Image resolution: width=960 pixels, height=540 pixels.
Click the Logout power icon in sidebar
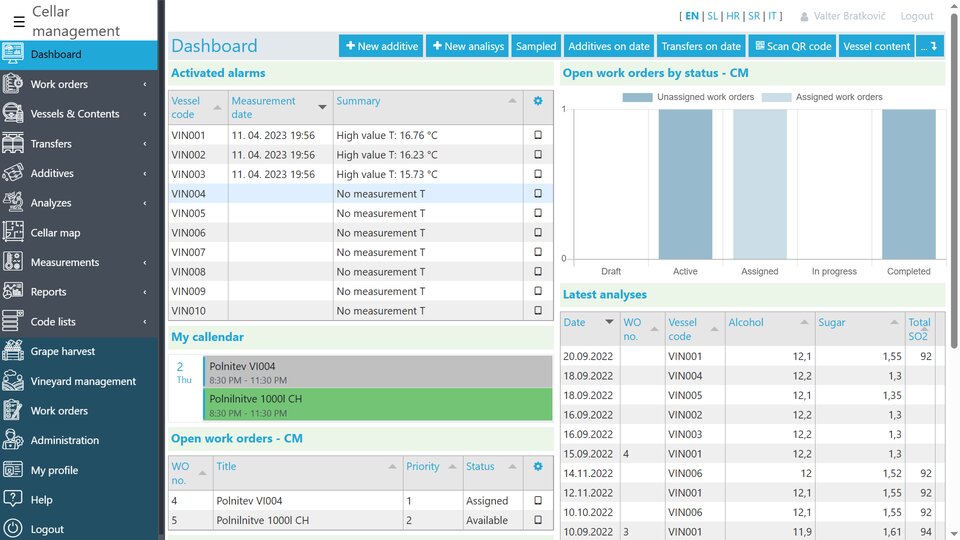coord(13,529)
